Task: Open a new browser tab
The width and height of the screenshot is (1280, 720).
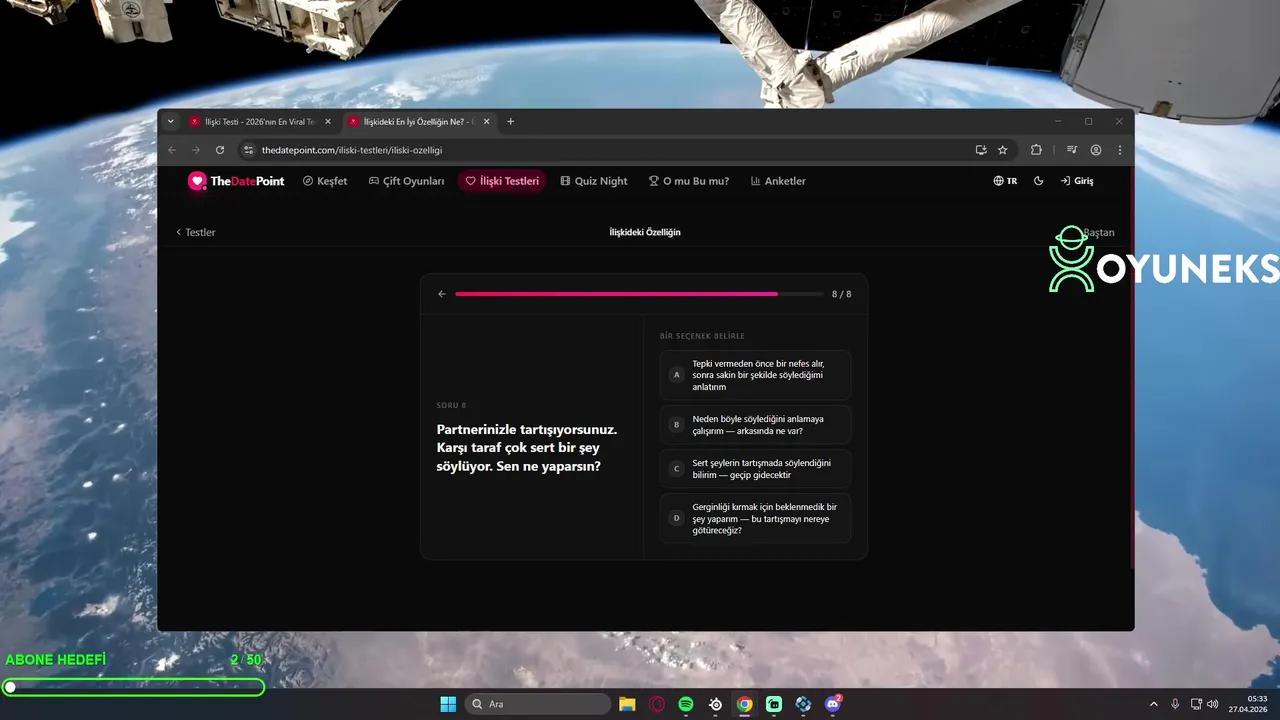Action: pyautogui.click(x=510, y=122)
